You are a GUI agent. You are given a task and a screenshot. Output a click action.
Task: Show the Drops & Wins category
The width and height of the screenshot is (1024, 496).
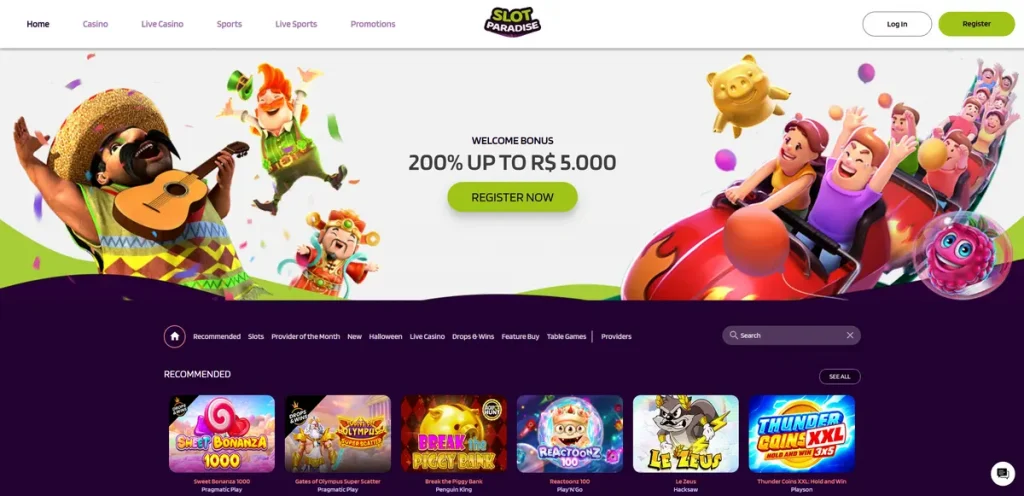(x=473, y=337)
